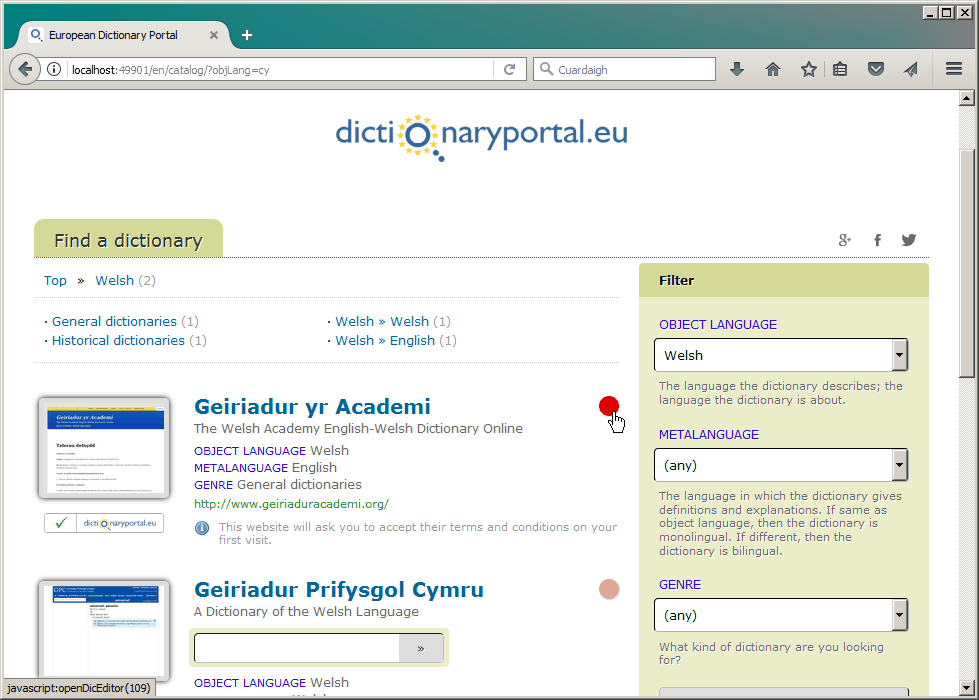
Task: Click the dictionaryportal.eu logo
Action: (x=481, y=137)
